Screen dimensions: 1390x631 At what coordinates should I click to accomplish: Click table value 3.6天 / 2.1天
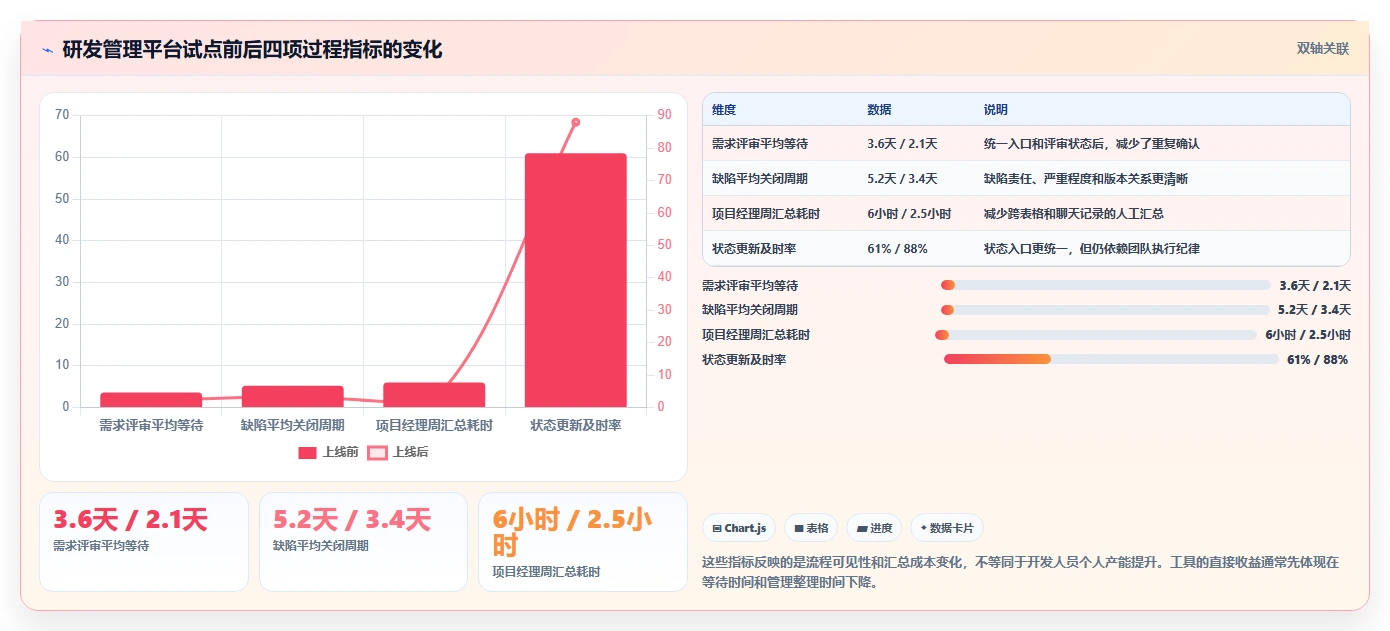click(902, 144)
